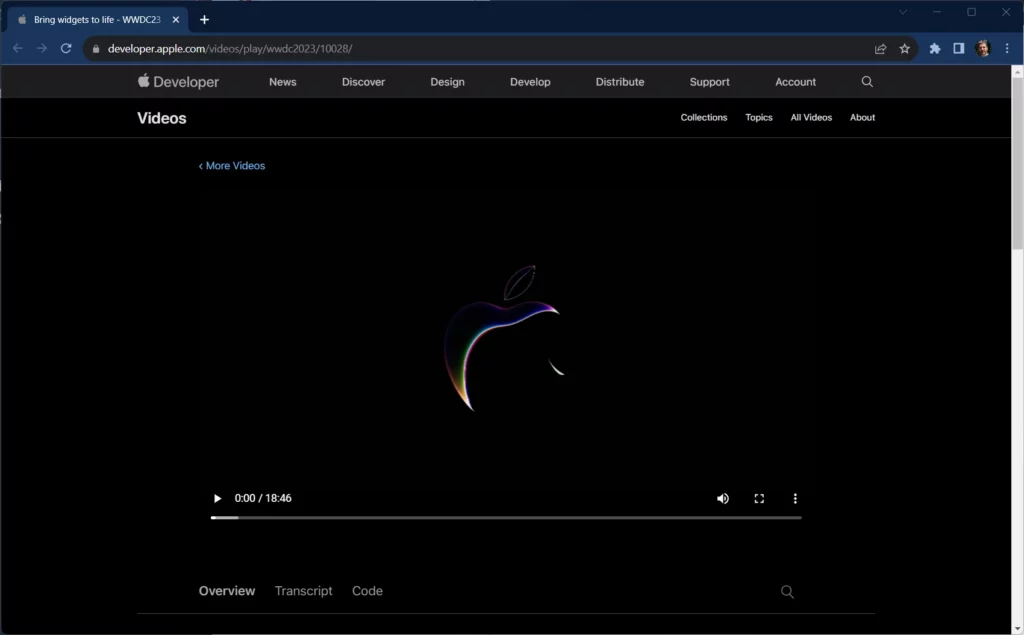Go back to More Videos
This screenshot has height=635, width=1024.
coord(232,166)
